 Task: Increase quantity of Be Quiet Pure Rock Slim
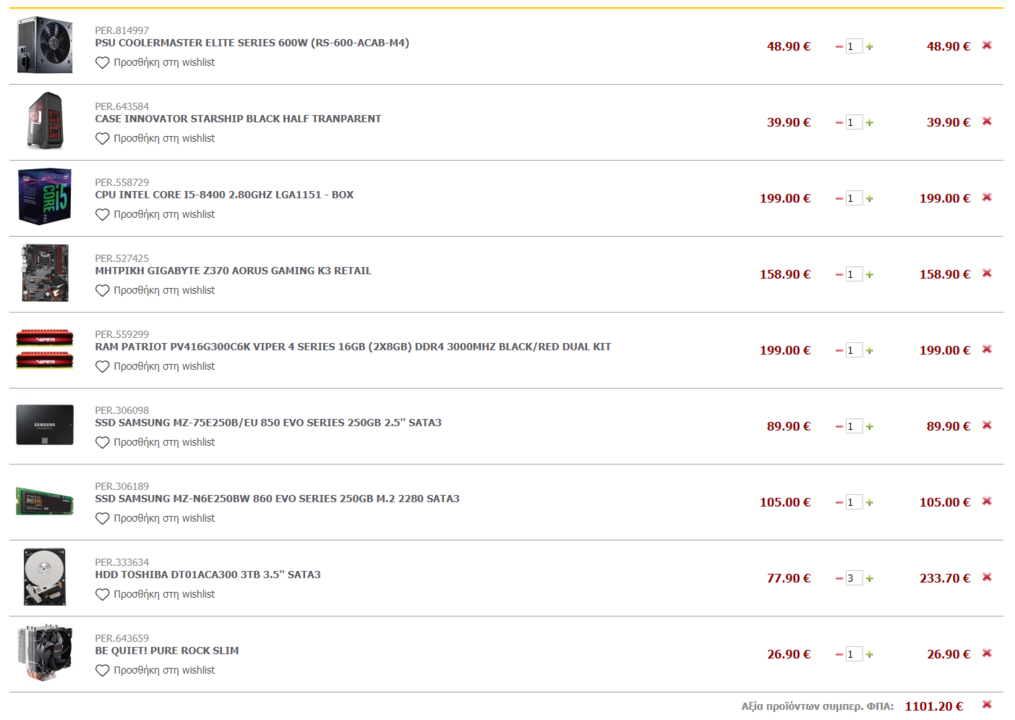(x=869, y=655)
